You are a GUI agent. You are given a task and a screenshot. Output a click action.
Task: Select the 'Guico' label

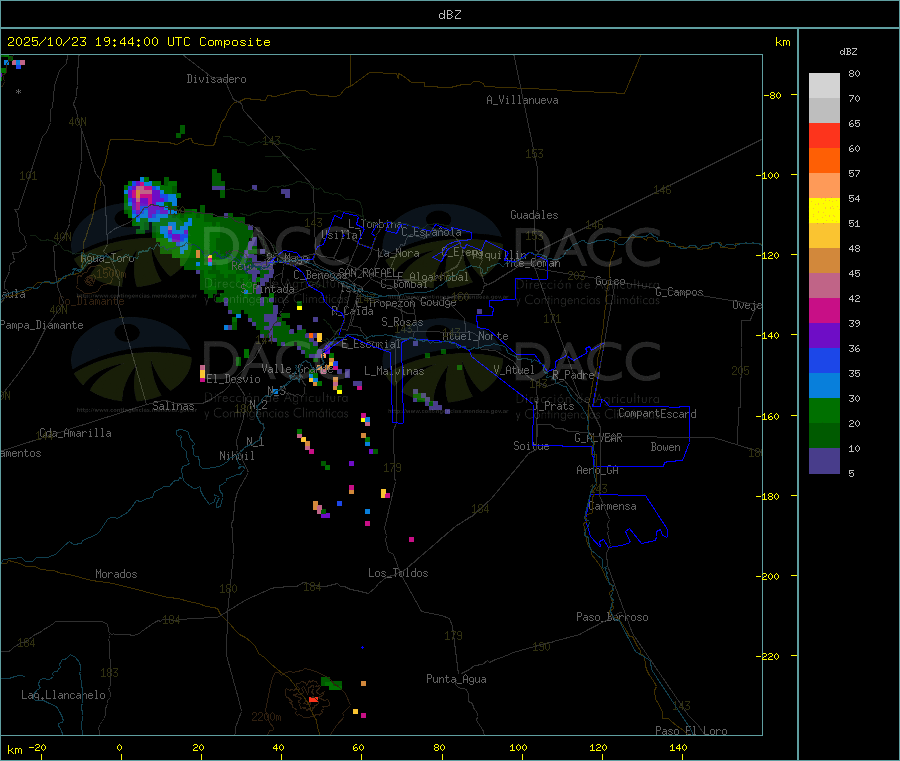[x=610, y=281]
